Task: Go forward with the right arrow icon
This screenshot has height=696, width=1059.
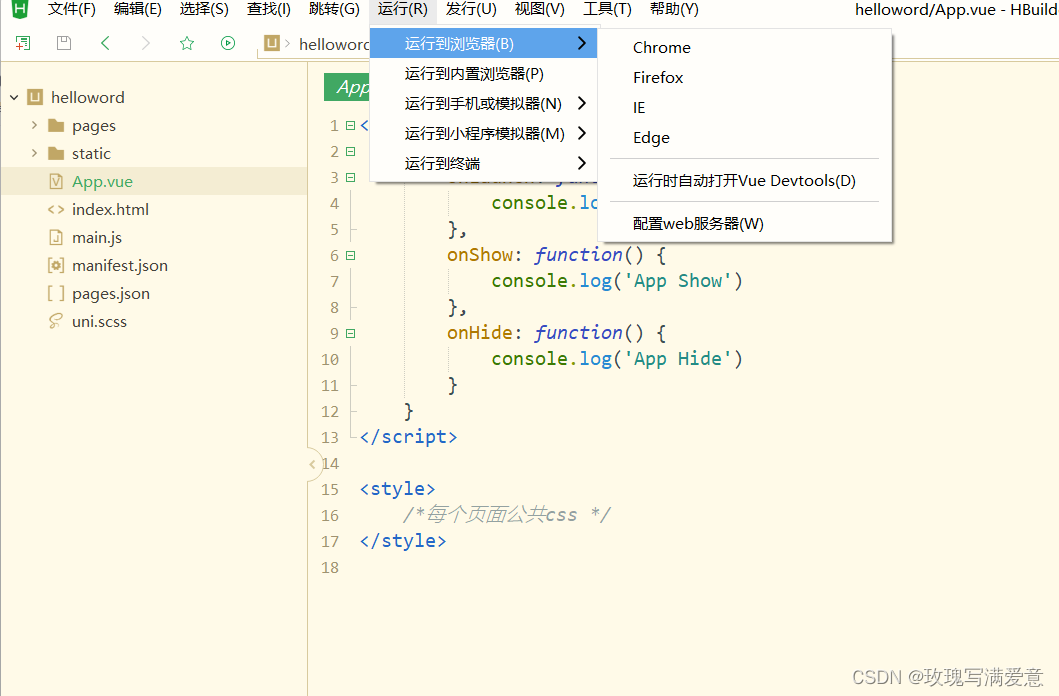Action: 145,43
